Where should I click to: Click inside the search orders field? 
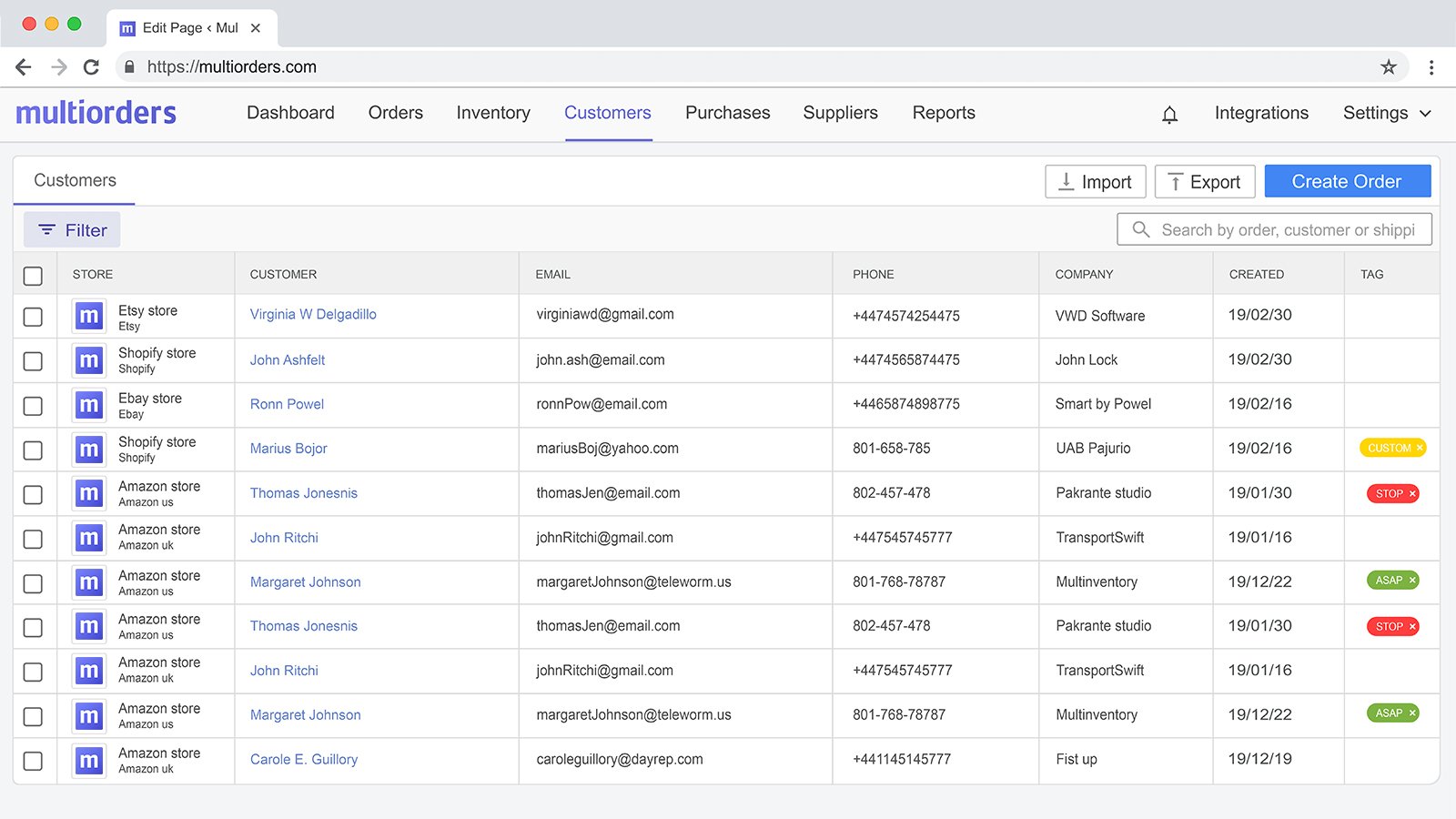[x=1274, y=229]
